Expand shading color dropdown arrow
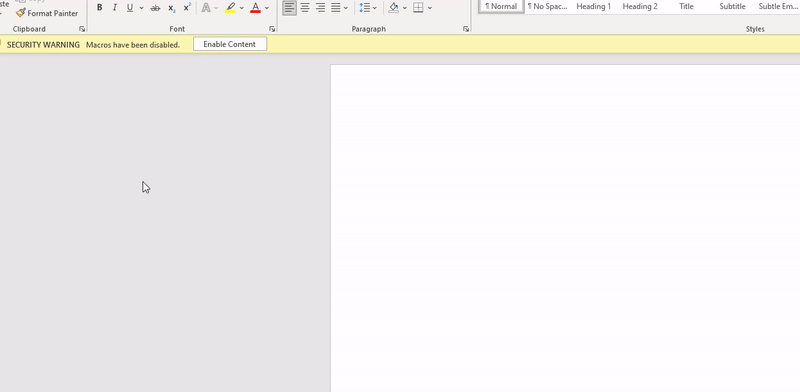This screenshot has height=392, width=800. click(x=405, y=8)
